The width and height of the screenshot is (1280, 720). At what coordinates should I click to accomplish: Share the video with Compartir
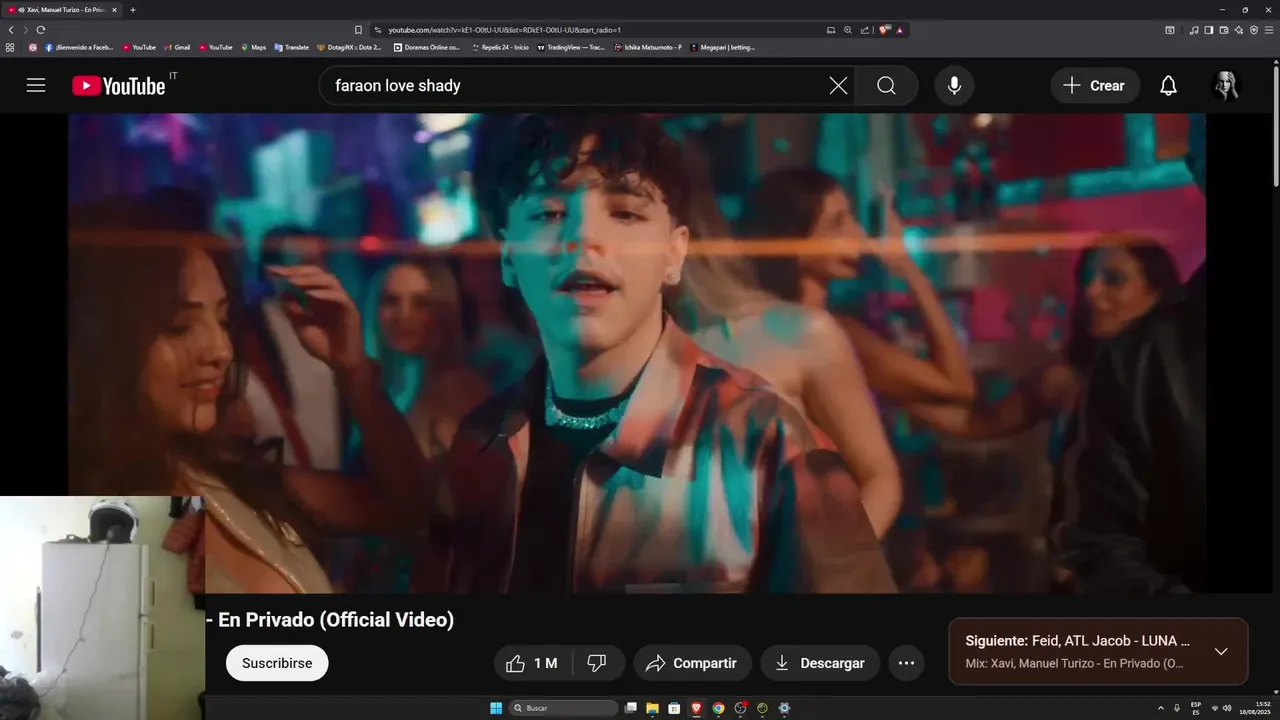click(x=692, y=663)
